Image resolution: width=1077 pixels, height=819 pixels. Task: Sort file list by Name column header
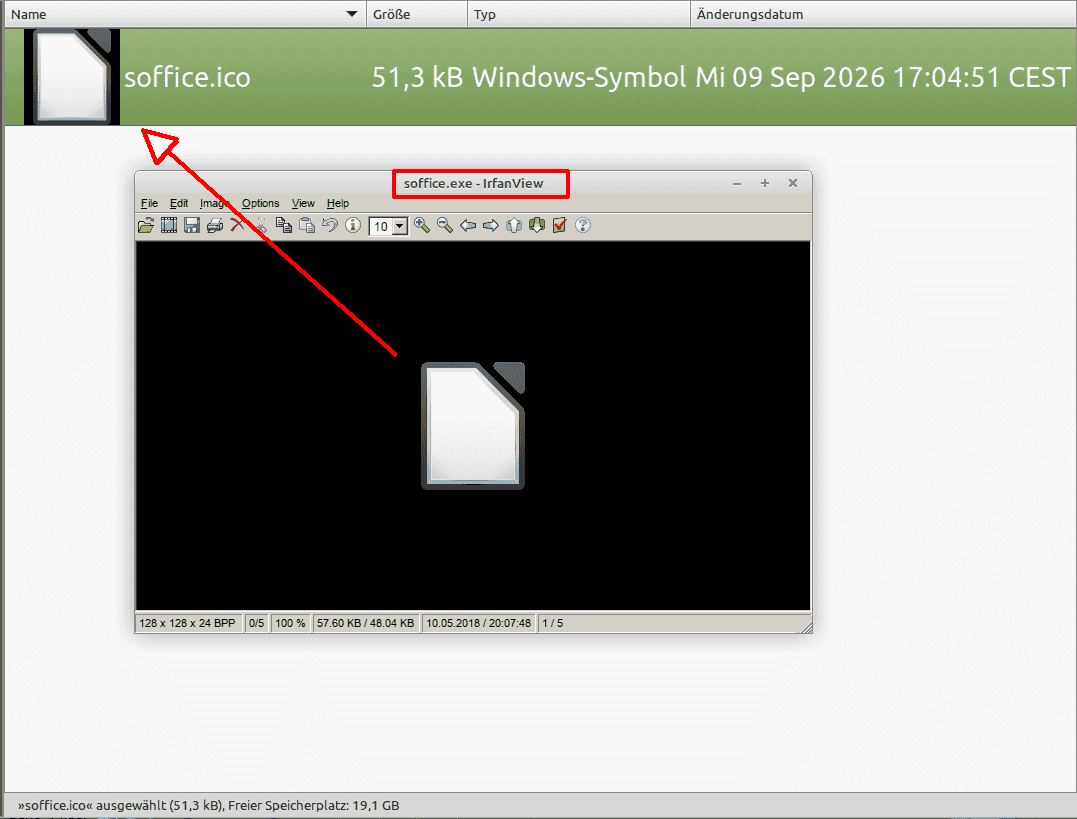(185, 14)
